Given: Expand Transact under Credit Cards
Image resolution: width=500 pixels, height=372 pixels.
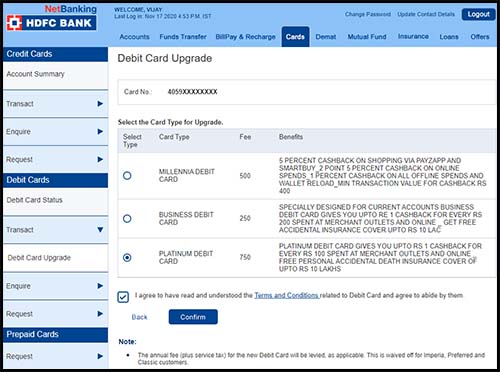Looking at the screenshot, I should 55,104.
